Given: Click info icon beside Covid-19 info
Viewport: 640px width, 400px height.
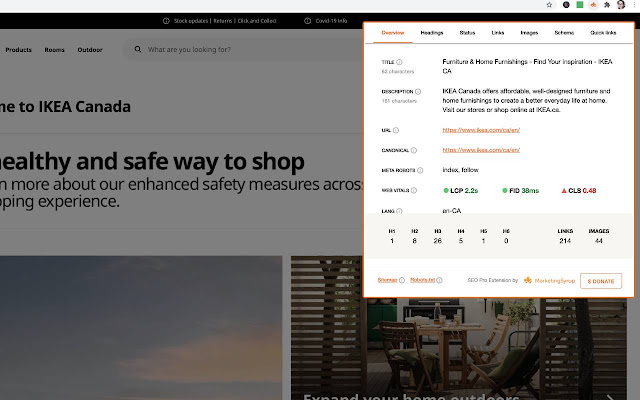Looking at the screenshot, I should pos(307,21).
